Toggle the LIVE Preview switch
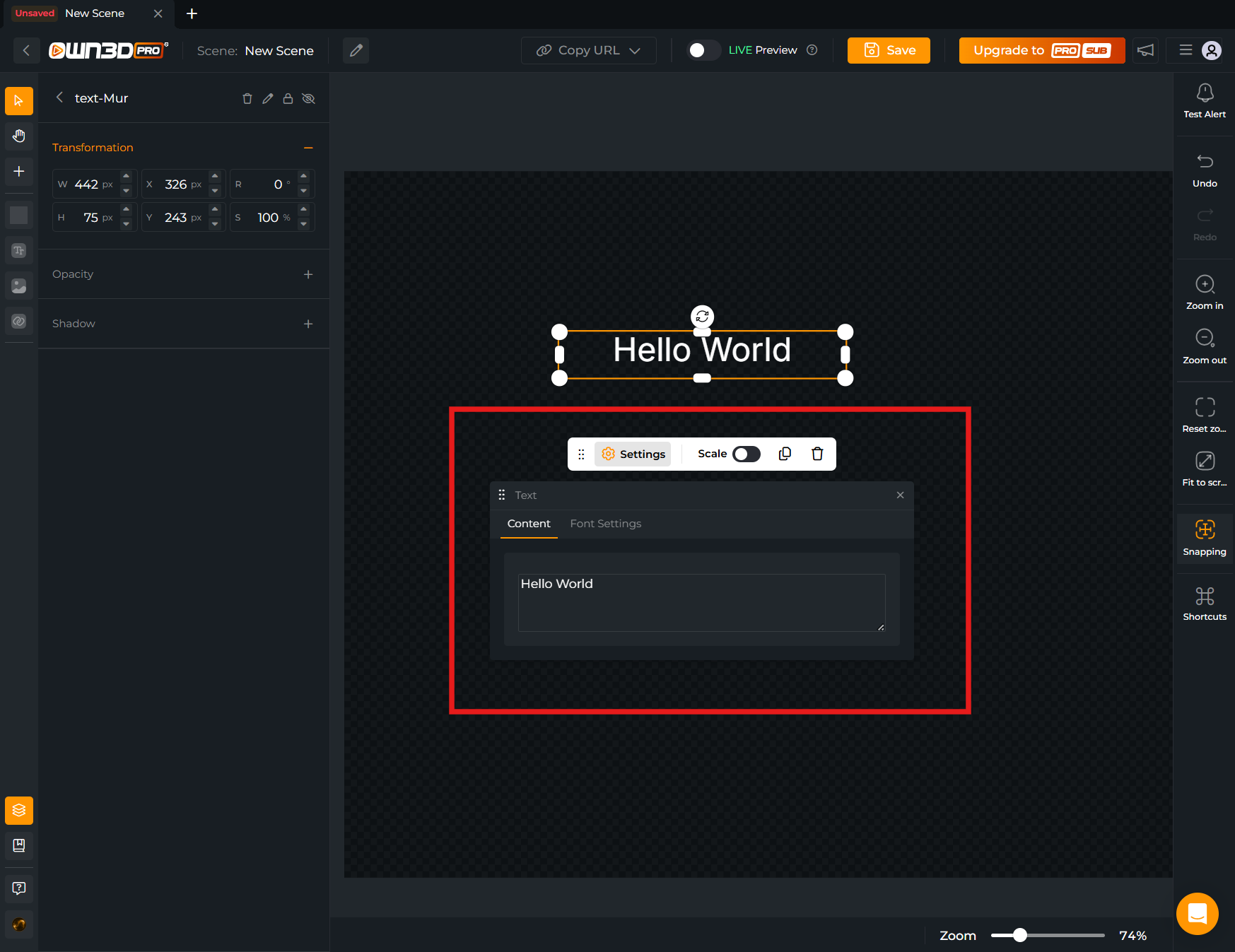The image size is (1235, 952). click(x=703, y=50)
